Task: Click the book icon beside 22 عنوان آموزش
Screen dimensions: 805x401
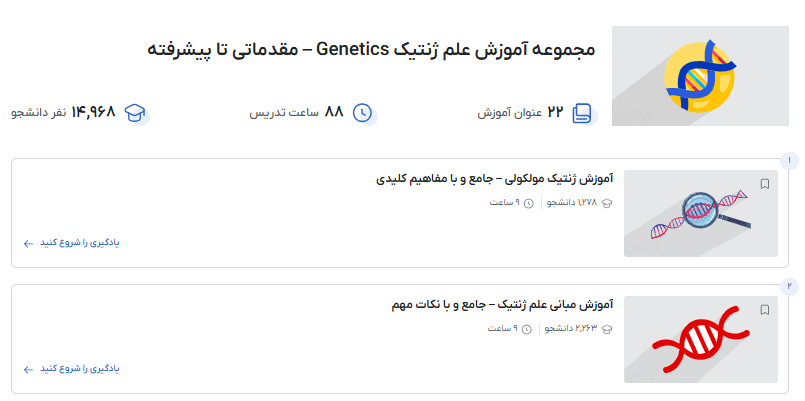Action: point(582,113)
